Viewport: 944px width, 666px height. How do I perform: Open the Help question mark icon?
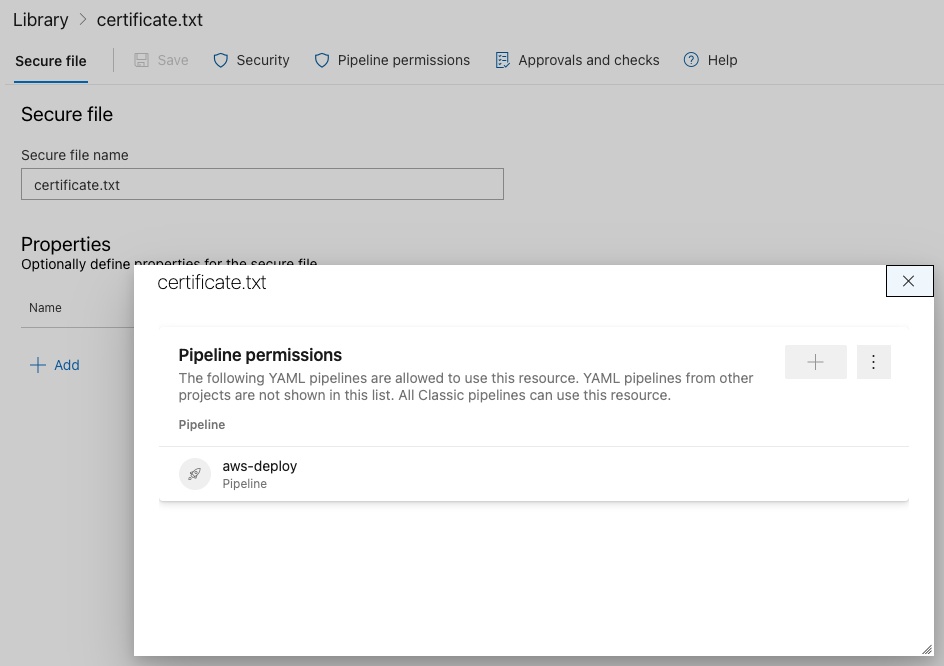pyautogui.click(x=689, y=60)
